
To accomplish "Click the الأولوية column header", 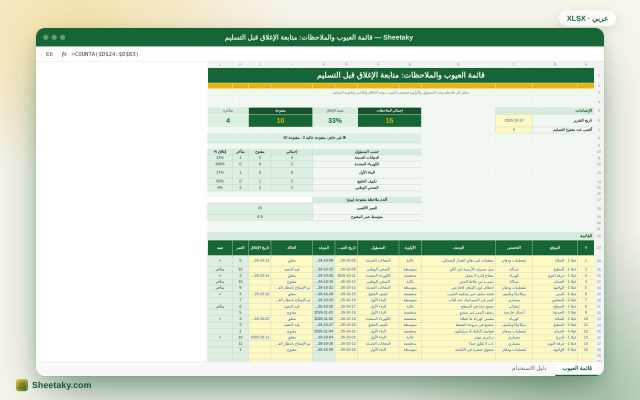I will click(410, 248).
